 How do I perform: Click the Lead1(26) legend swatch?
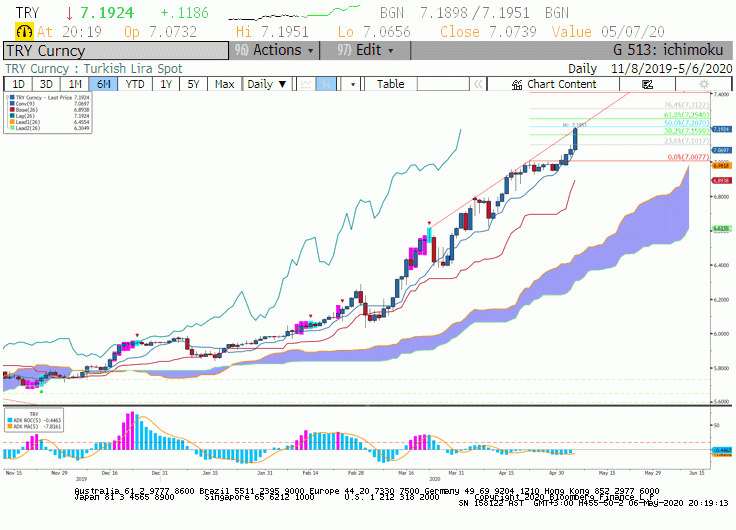[x=12, y=122]
